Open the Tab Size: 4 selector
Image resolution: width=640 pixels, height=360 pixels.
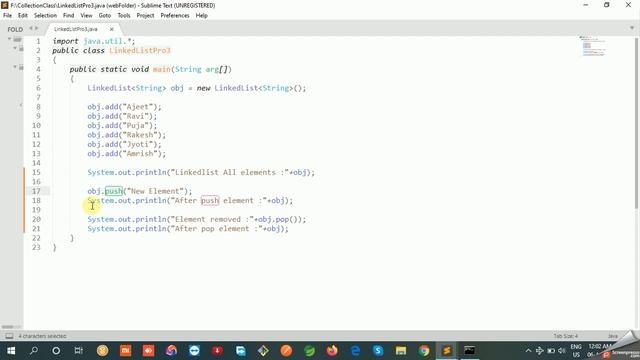[x=565, y=336]
